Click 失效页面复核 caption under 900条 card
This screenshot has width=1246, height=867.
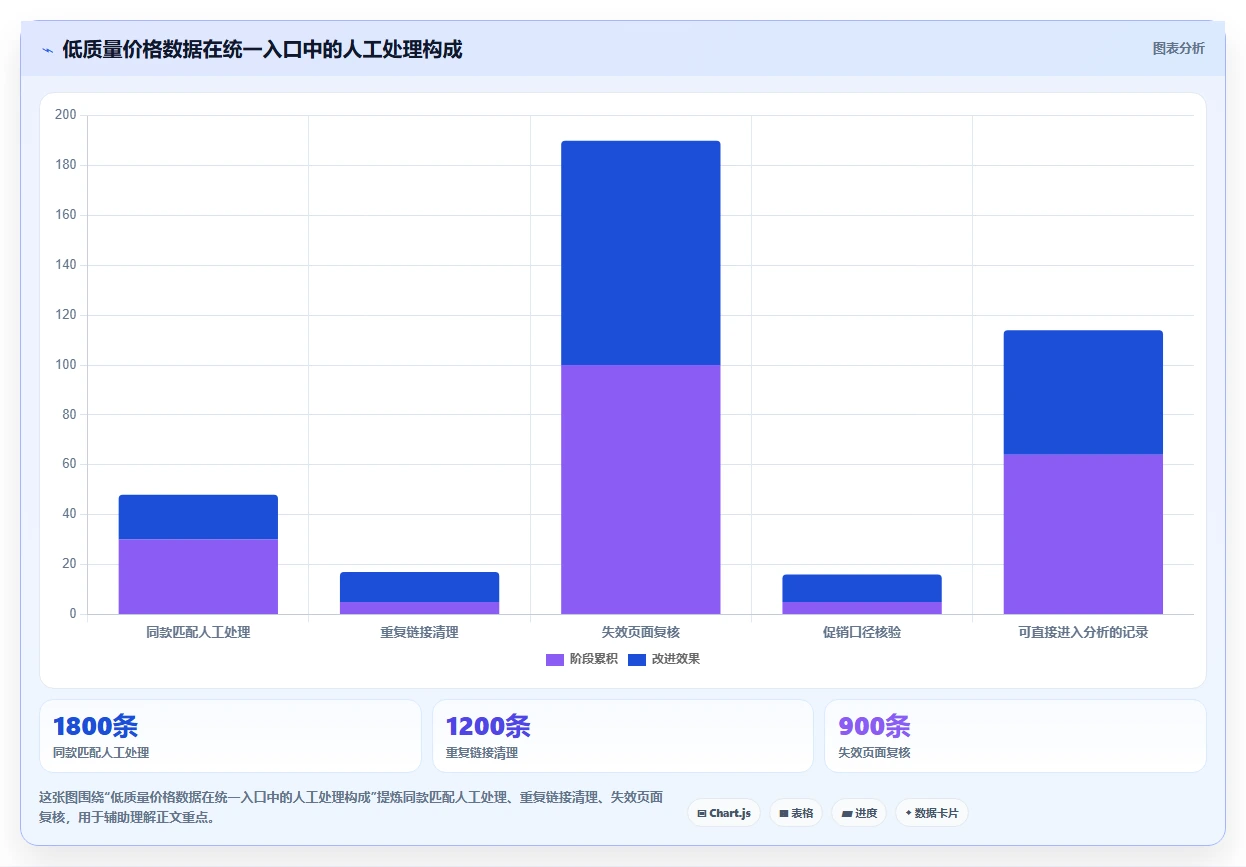[x=875, y=752]
